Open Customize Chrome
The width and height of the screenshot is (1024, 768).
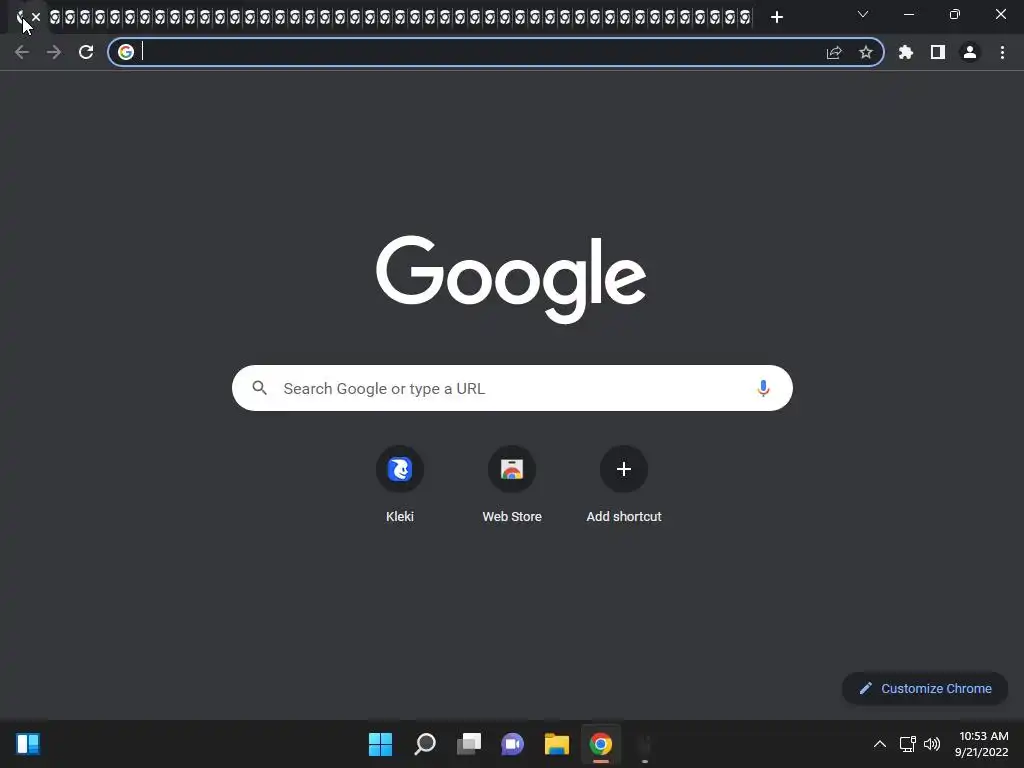click(x=925, y=688)
